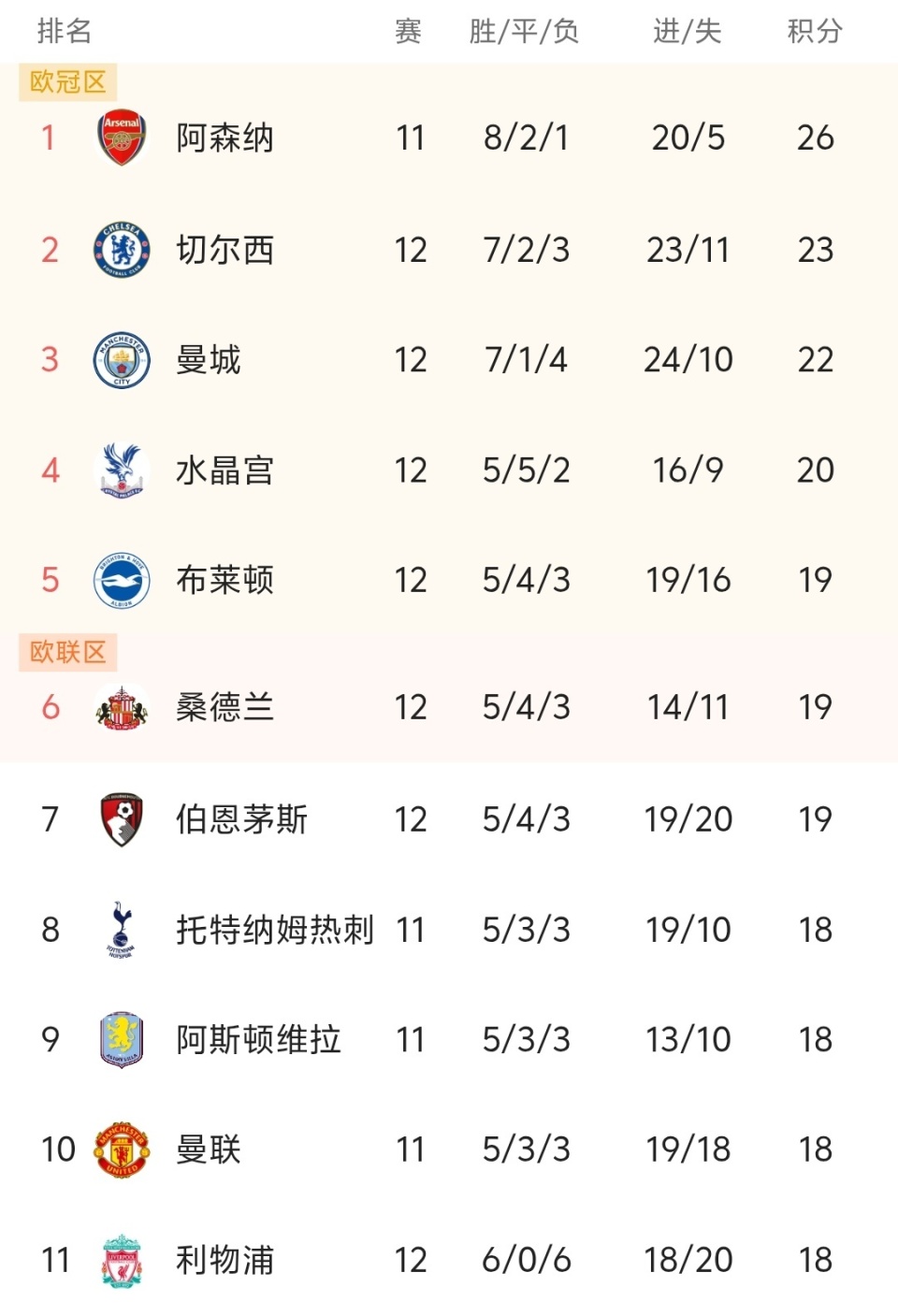
Task: Click the Chelsea club crest
Action: click(122, 250)
